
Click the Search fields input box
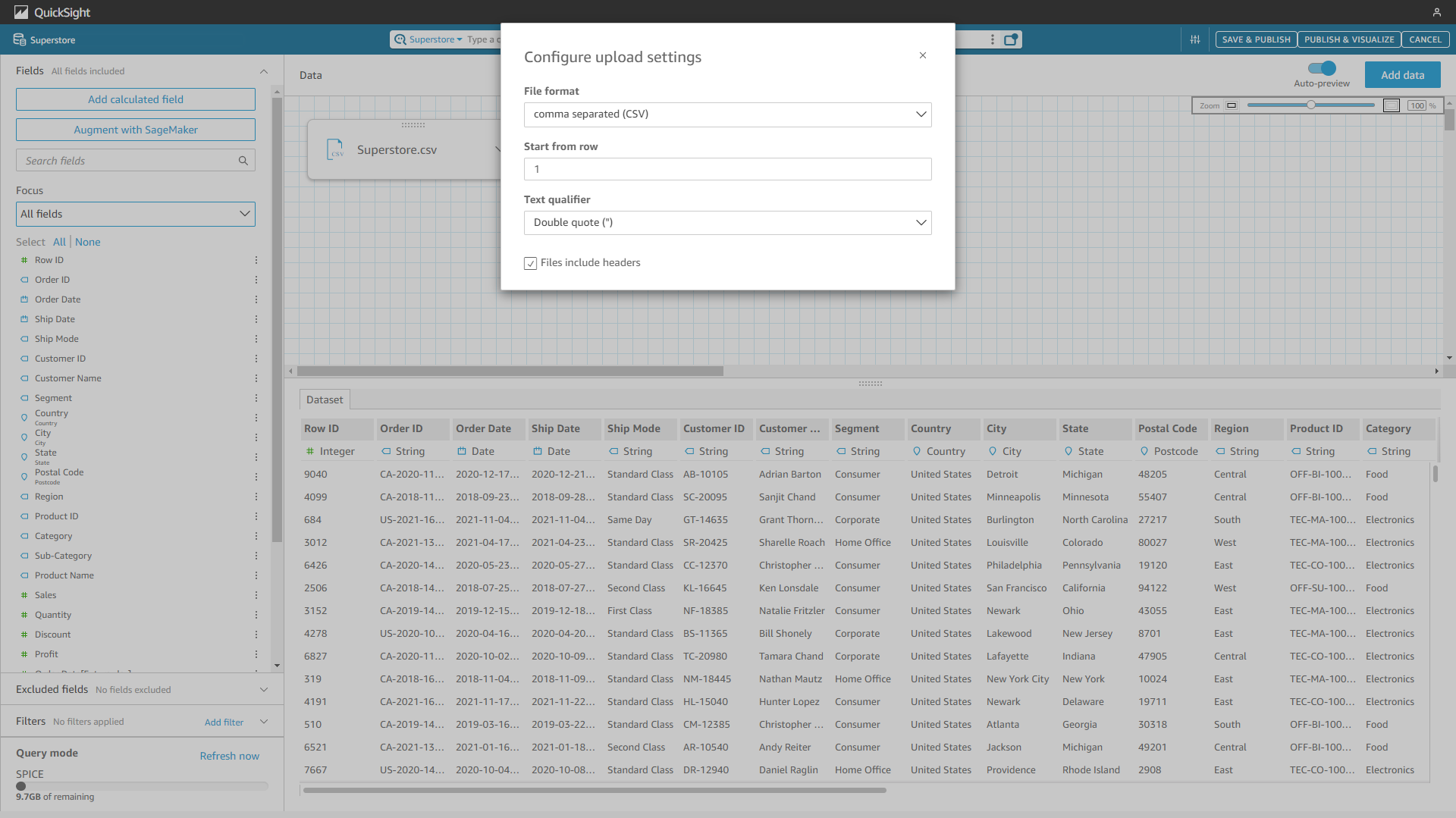click(x=136, y=161)
